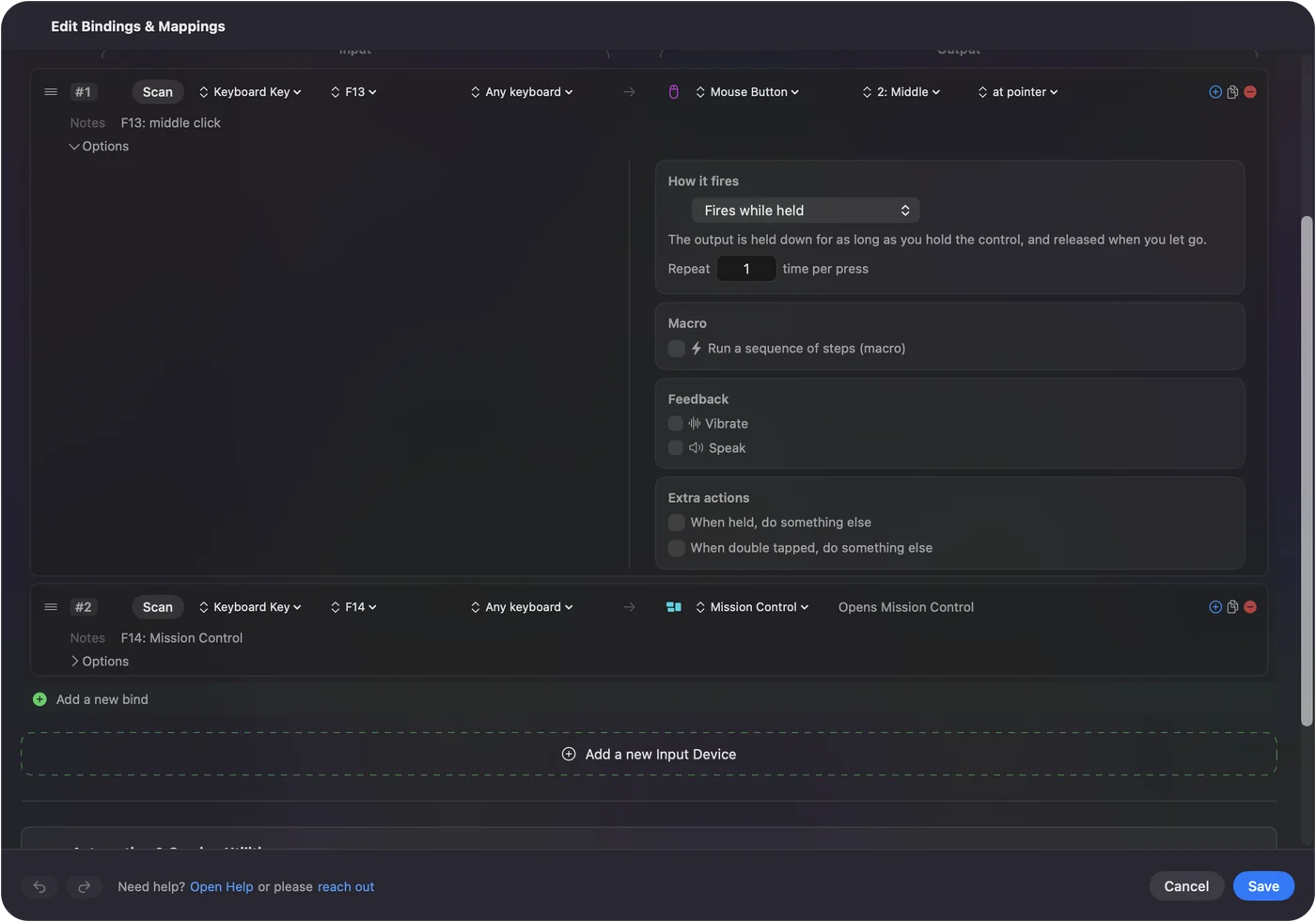
Task: Click the mouse icon in bind #1 output
Action: tap(673, 92)
